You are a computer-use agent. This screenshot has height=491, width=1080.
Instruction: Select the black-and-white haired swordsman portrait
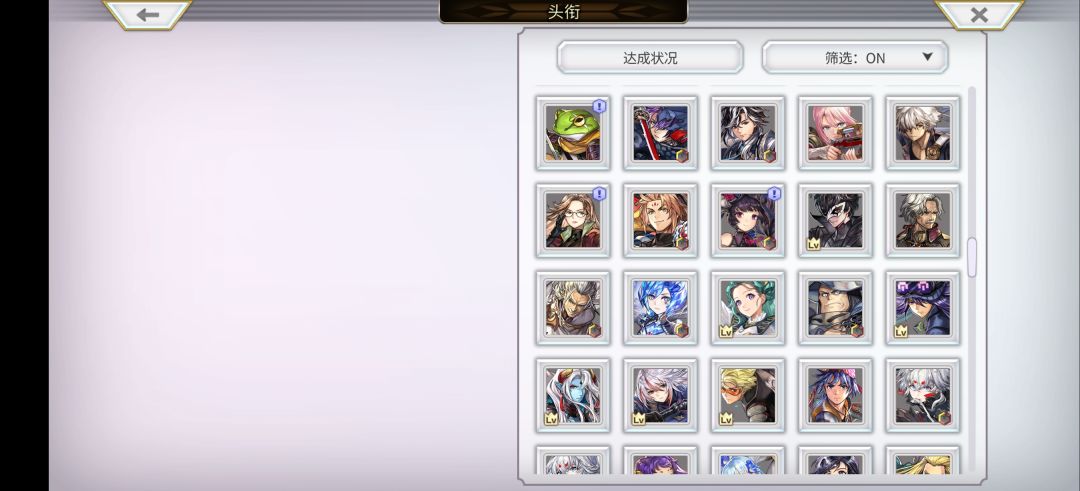click(x=748, y=133)
